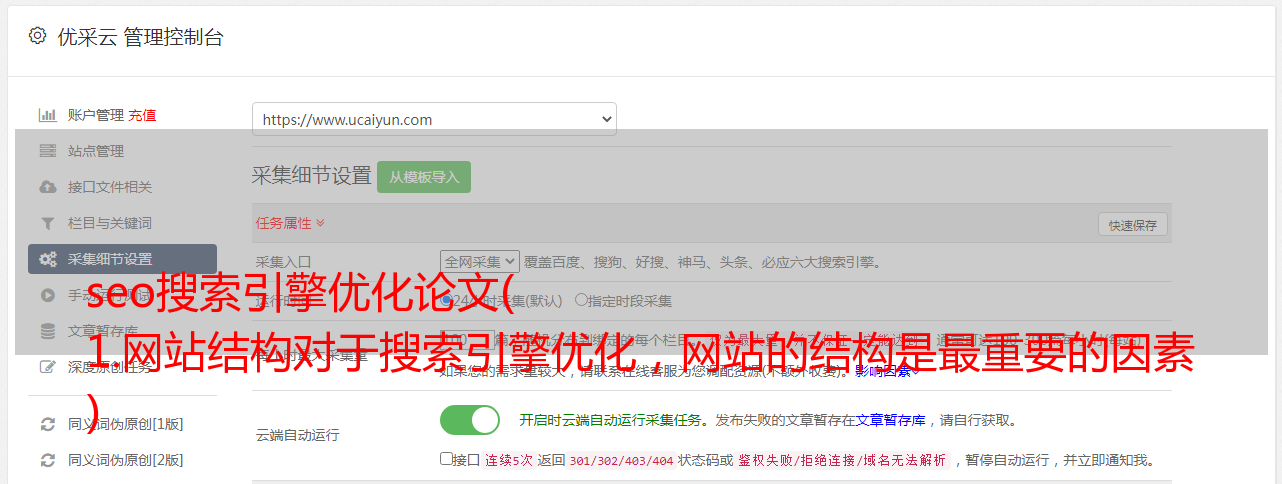
Task: Open the 全网采集 dropdown
Action: (x=480, y=262)
